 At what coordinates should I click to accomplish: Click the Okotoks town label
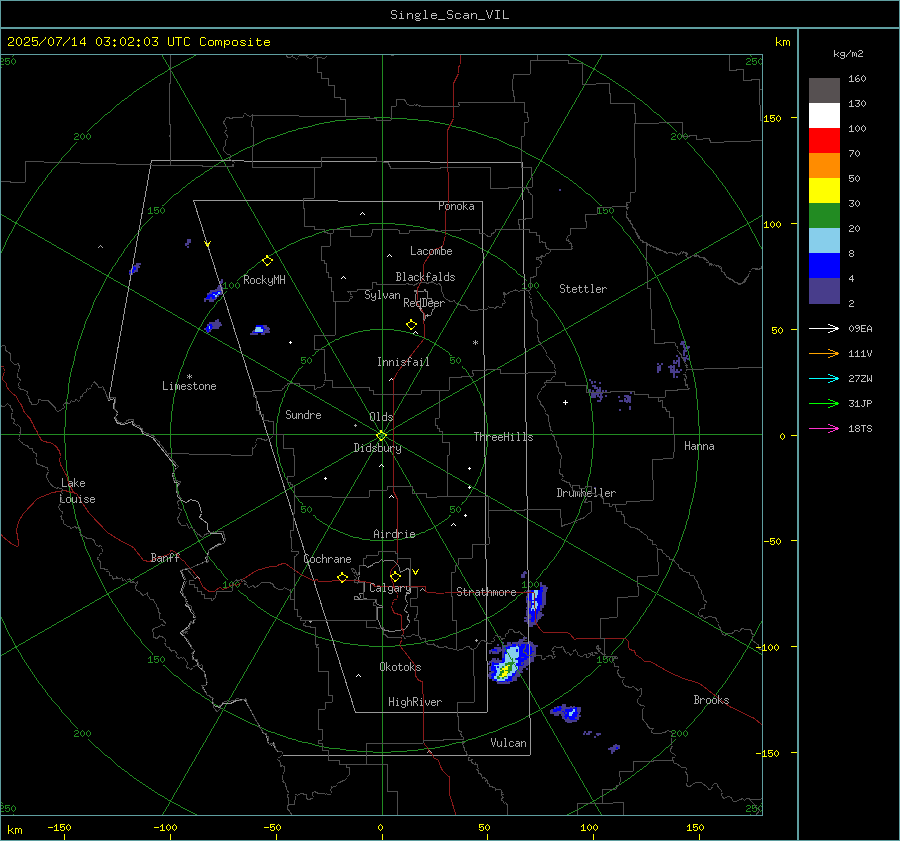tap(400, 667)
